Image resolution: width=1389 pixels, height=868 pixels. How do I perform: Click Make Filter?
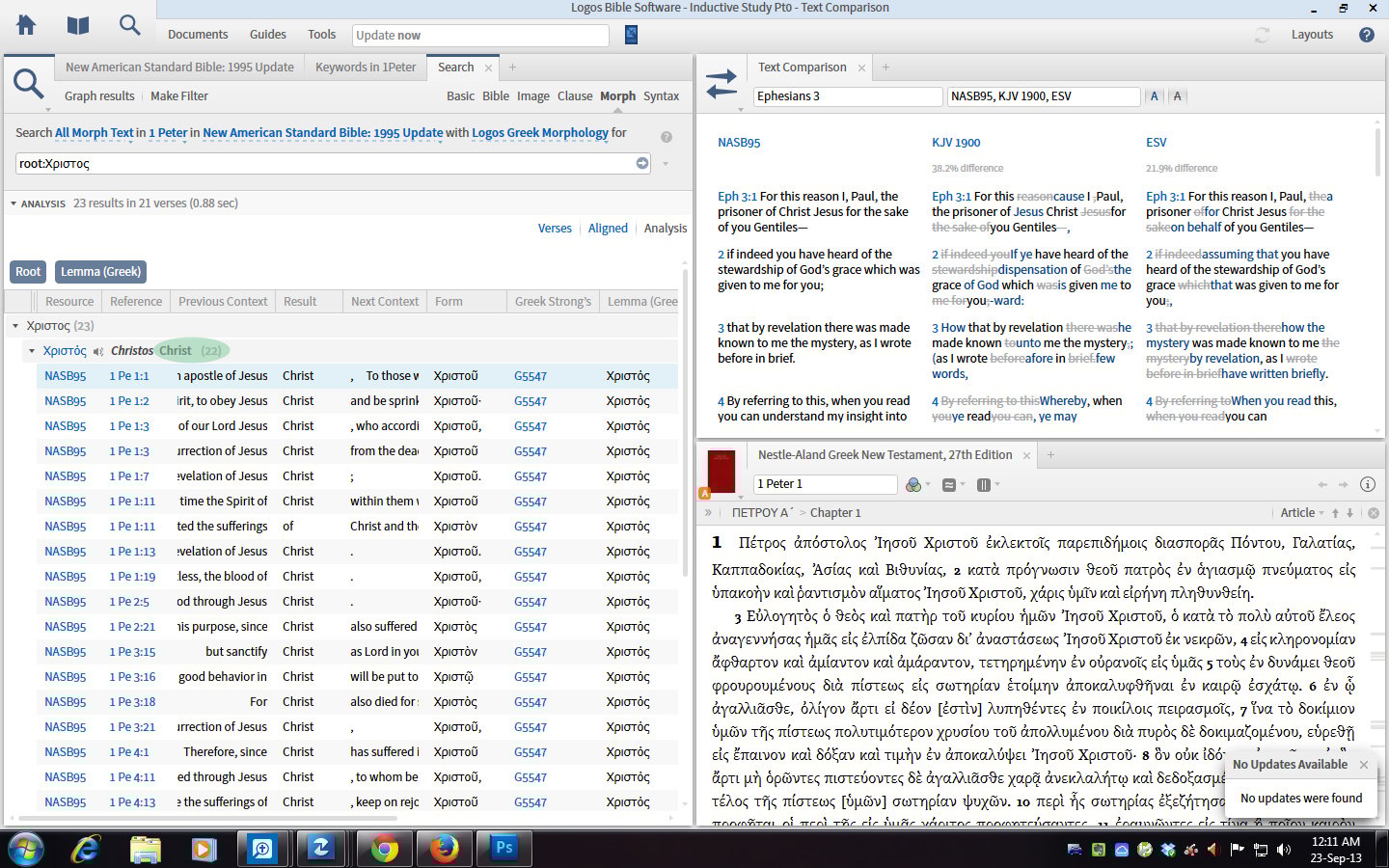point(179,96)
